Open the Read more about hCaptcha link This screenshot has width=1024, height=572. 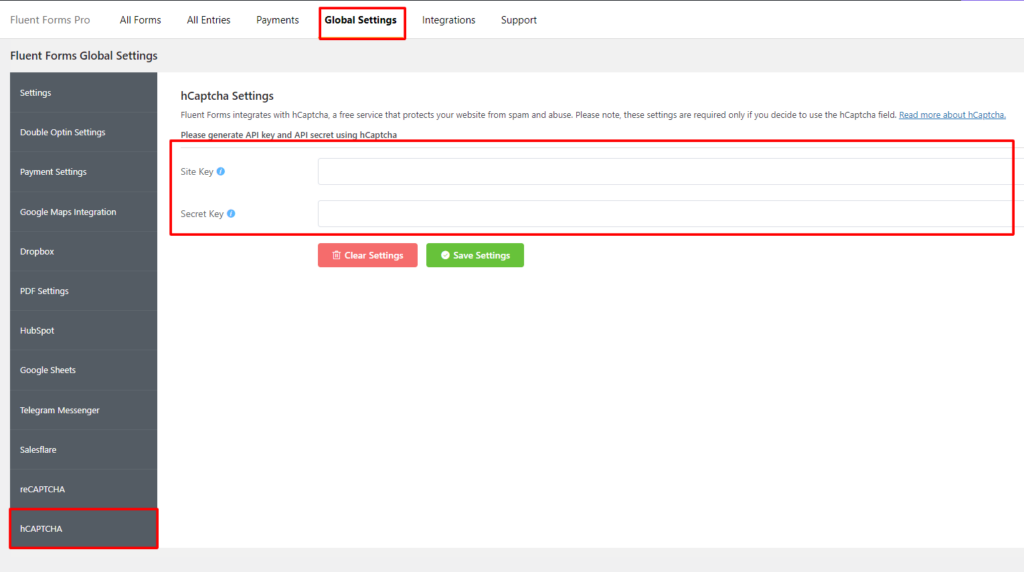(952, 115)
